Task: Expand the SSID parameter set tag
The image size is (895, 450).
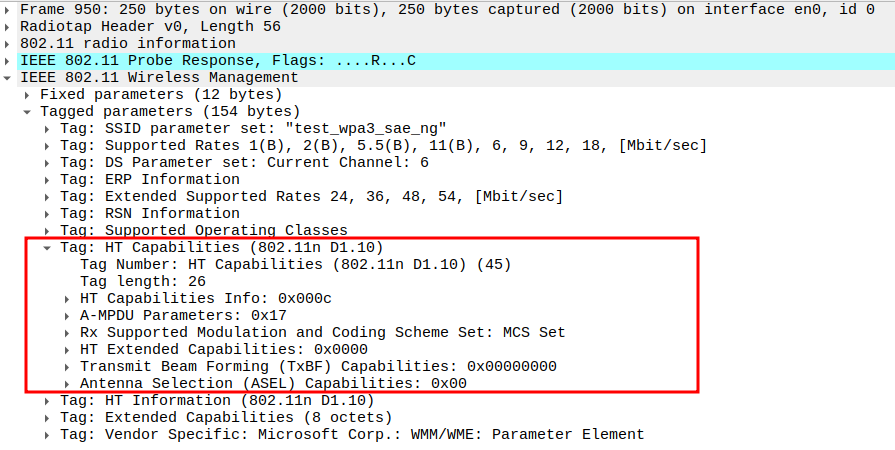Action: [48, 128]
